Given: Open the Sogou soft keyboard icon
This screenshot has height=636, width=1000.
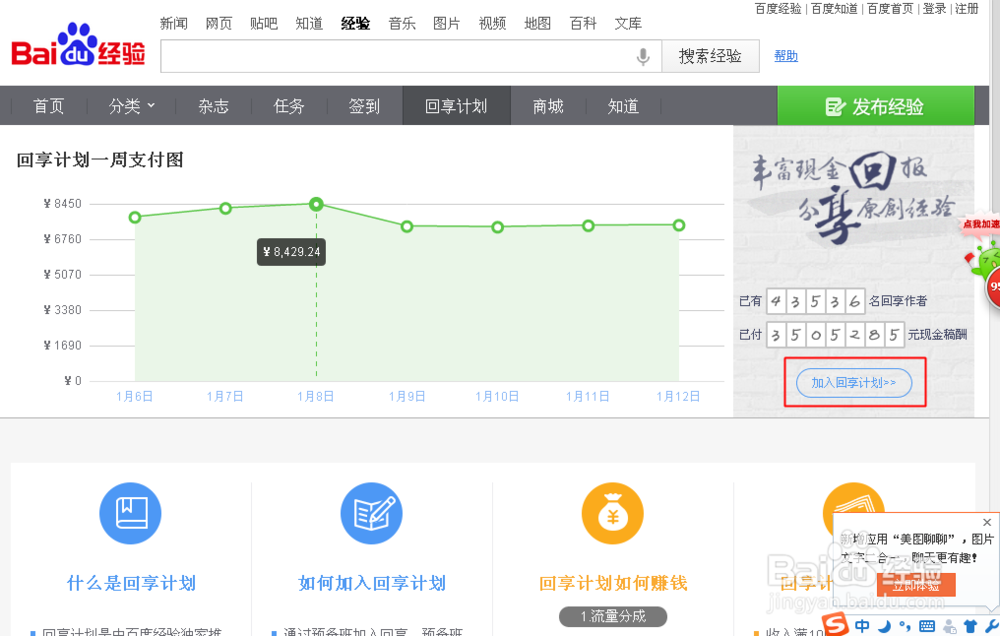Looking at the screenshot, I should coord(927,625).
